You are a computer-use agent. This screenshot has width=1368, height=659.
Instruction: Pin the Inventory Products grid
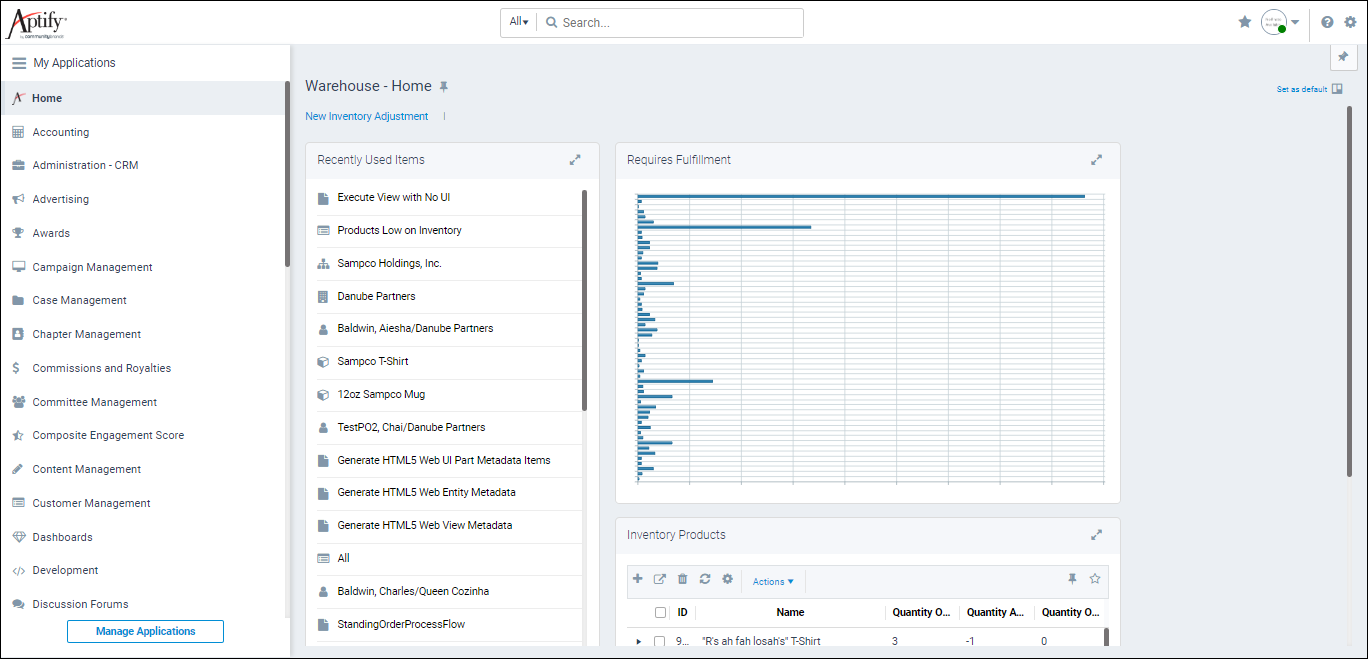1072,578
